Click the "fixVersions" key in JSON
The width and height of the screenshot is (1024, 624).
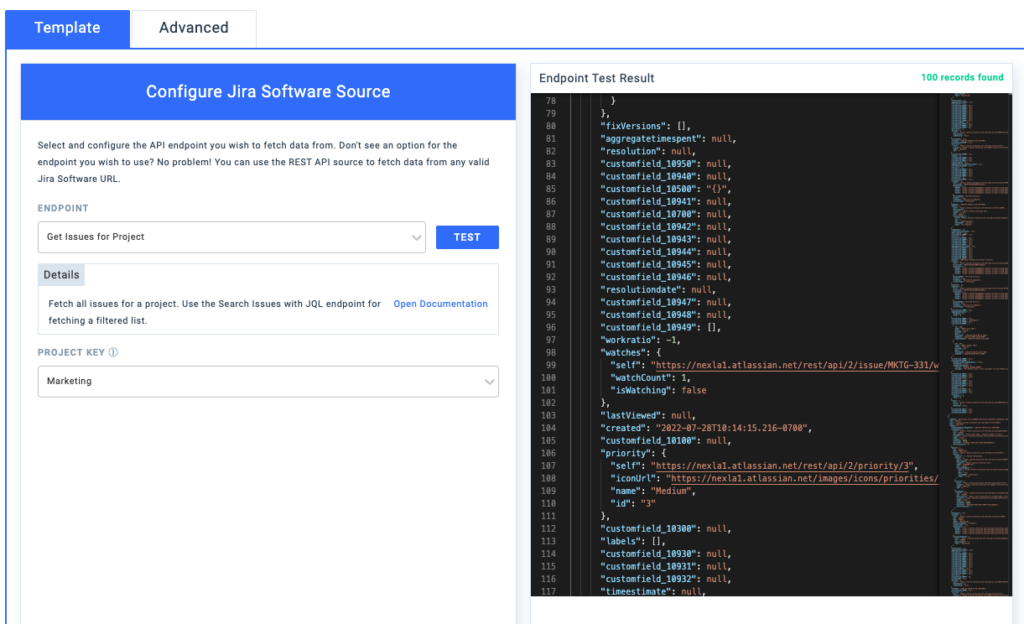[x=635, y=126]
